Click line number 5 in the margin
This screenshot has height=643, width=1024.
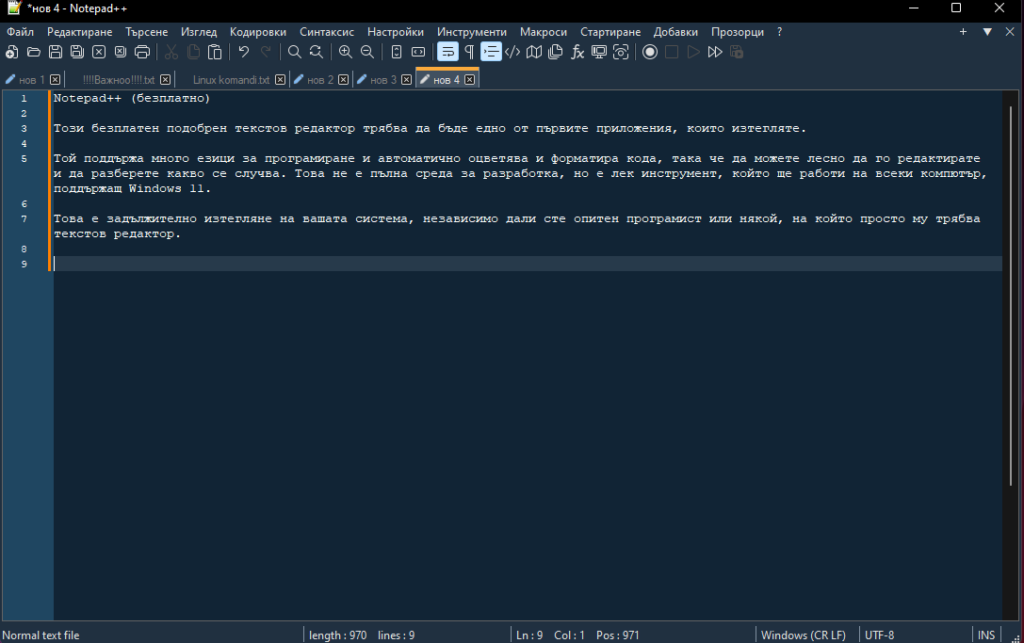point(24,159)
